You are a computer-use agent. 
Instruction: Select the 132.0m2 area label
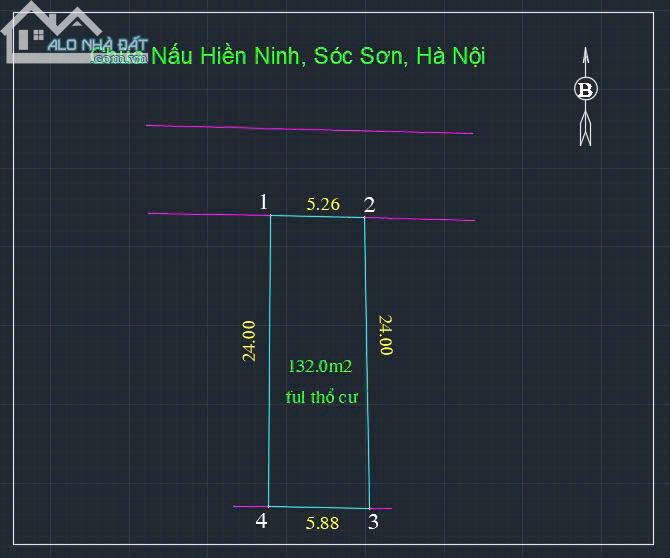pyautogui.click(x=320, y=367)
